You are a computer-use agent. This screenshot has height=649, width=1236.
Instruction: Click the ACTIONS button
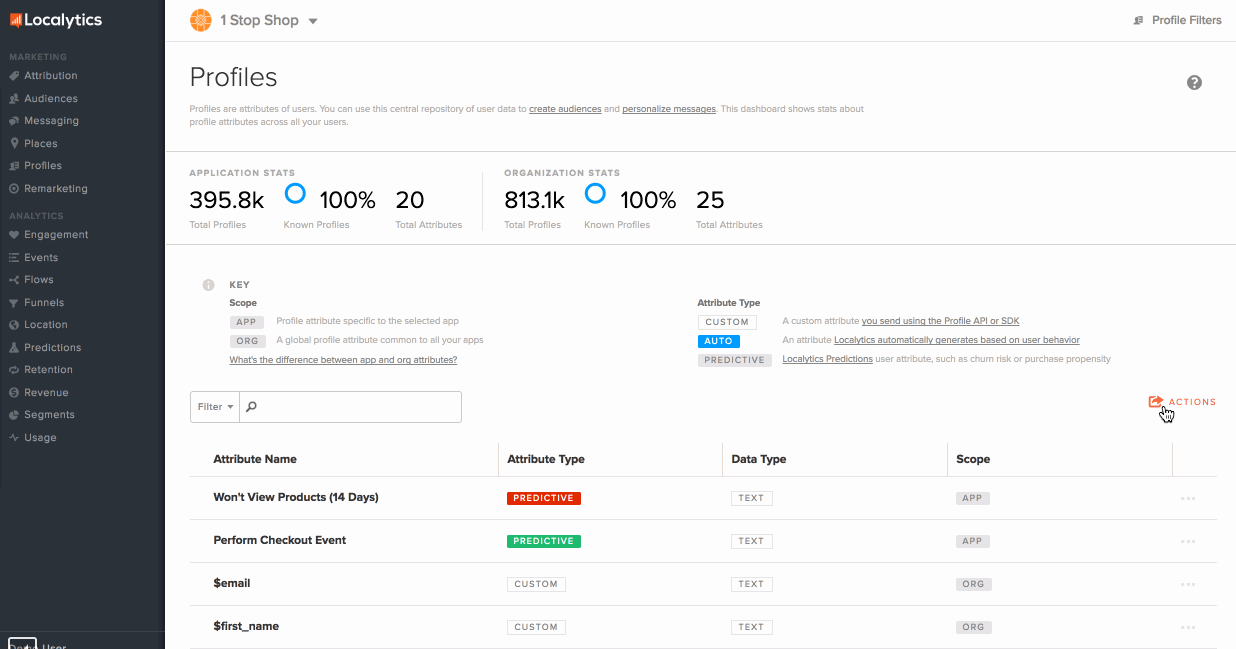[1182, 401]
